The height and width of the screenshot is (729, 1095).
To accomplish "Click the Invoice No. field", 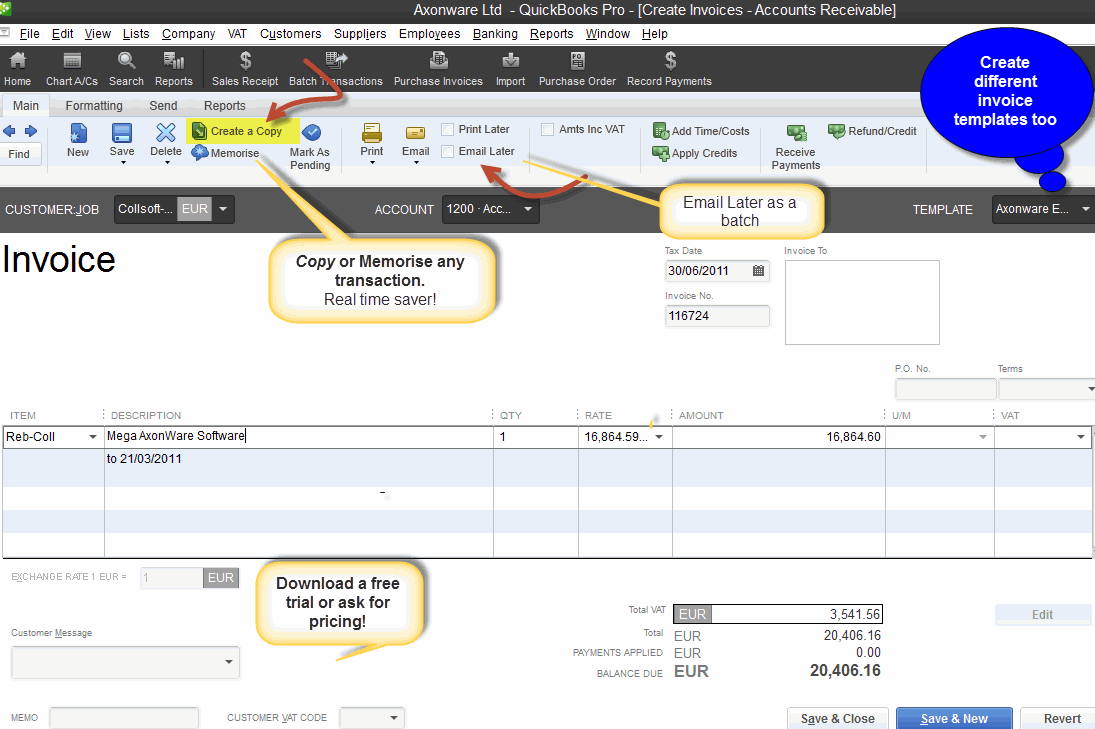I will [717, 316].
